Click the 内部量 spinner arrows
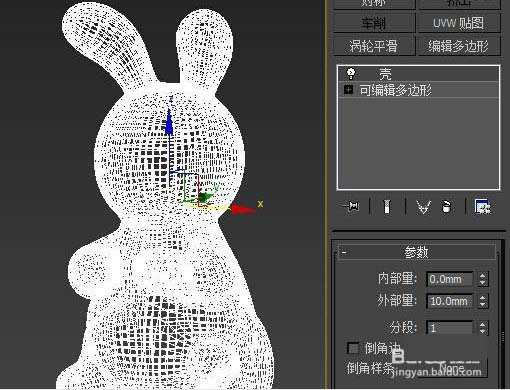Image resolution: width=510 pixels, height=390 pixels. 482,279
